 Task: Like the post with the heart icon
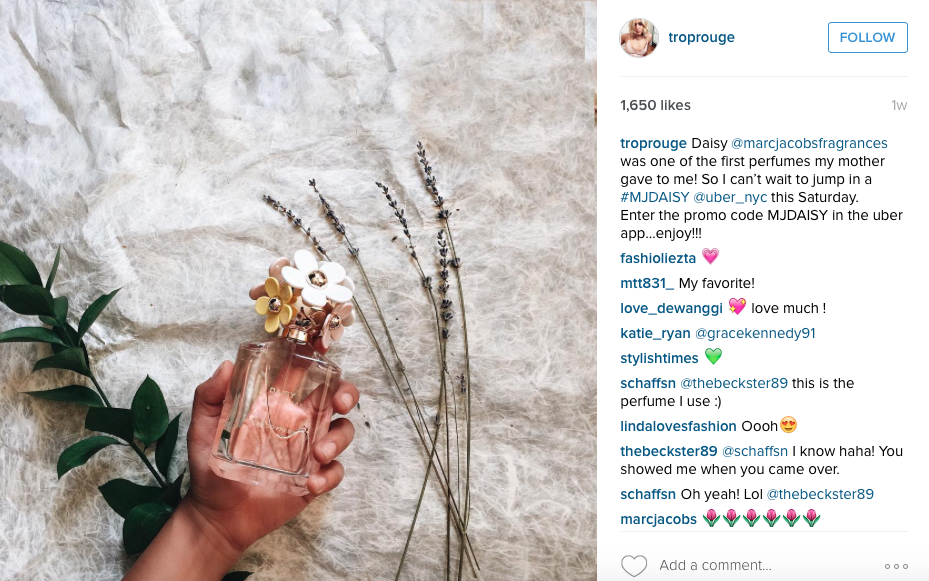point(633,566)
